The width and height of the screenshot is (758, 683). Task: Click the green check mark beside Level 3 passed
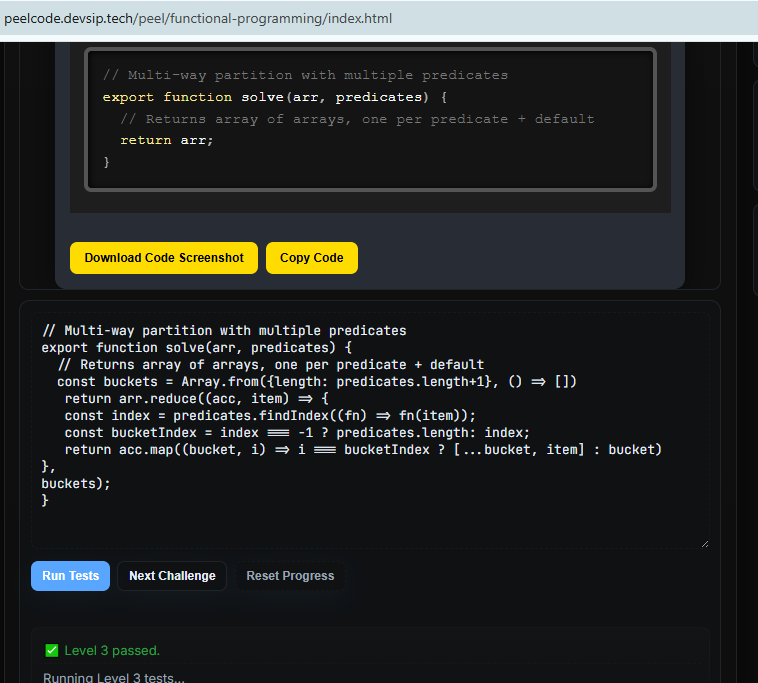click(52, 651)
